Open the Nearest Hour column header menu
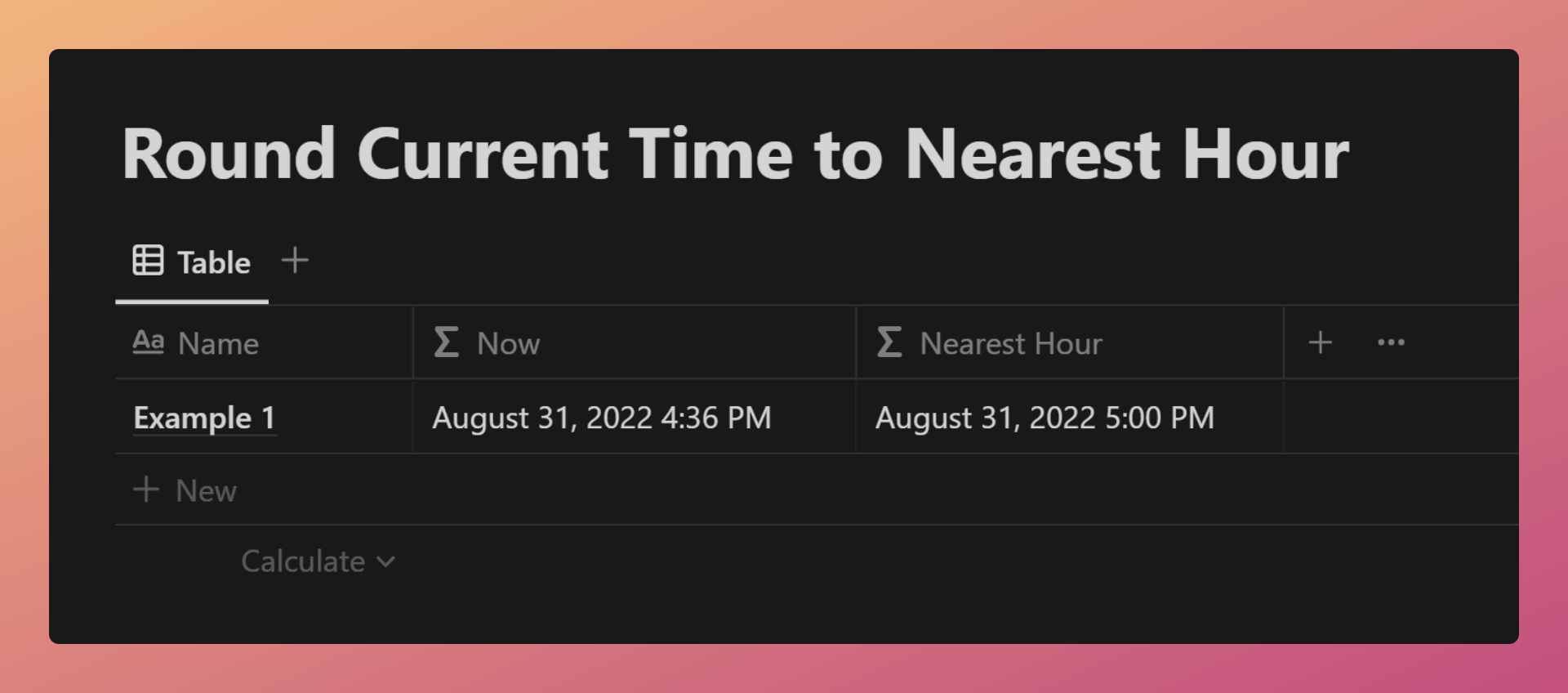The image size is (1568, 693). pyautogui.click(x=1070, y=342)
